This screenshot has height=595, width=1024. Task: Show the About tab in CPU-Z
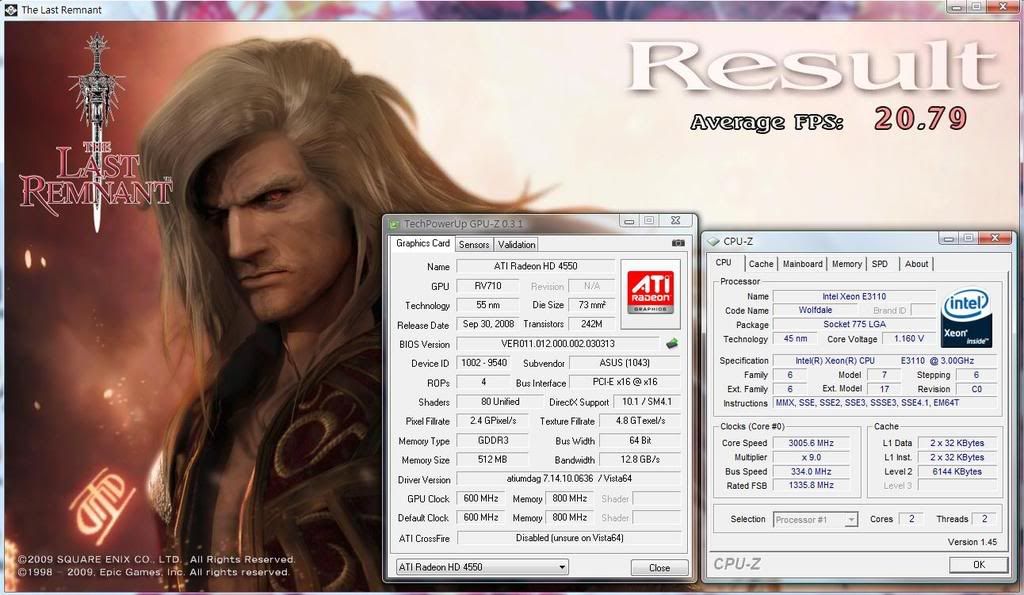point(916,264)
